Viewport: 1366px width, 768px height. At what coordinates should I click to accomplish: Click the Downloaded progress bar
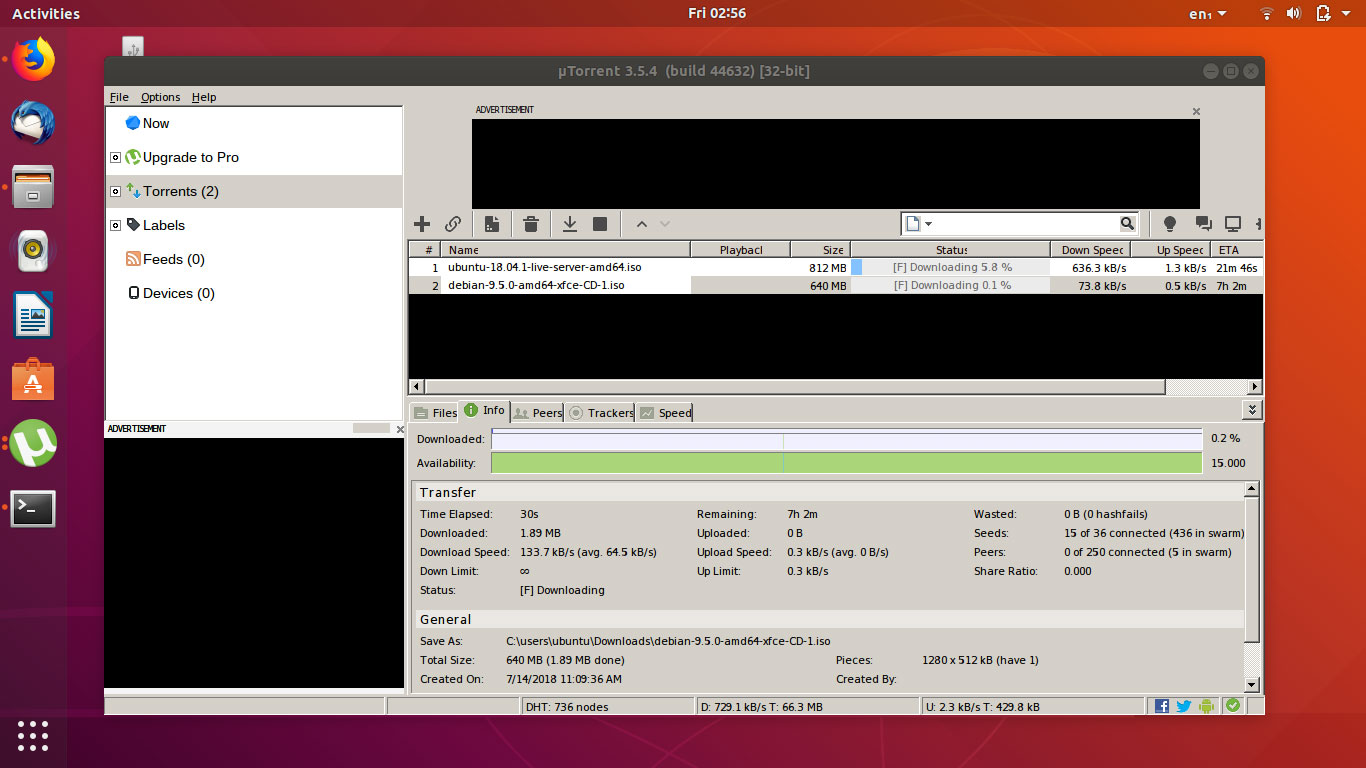click(846, 440)
